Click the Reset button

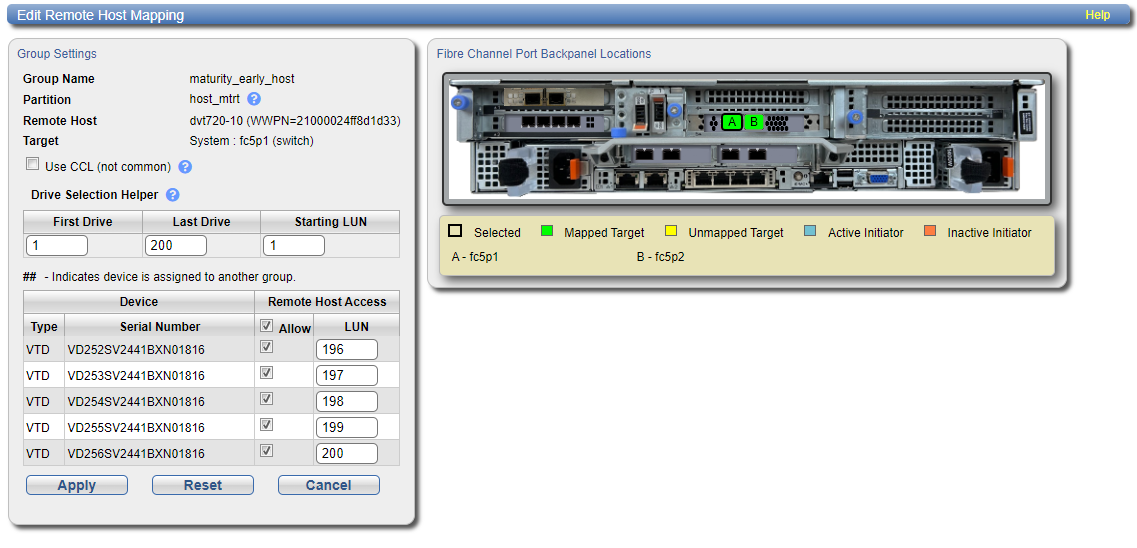coord(202,485)
